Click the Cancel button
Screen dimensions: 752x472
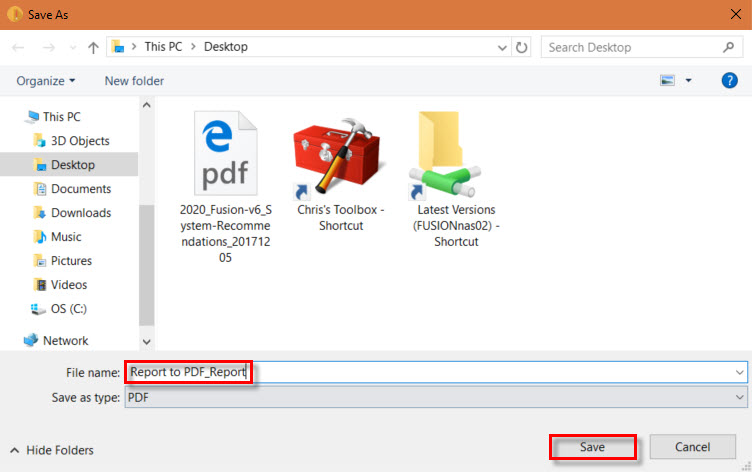693,447
